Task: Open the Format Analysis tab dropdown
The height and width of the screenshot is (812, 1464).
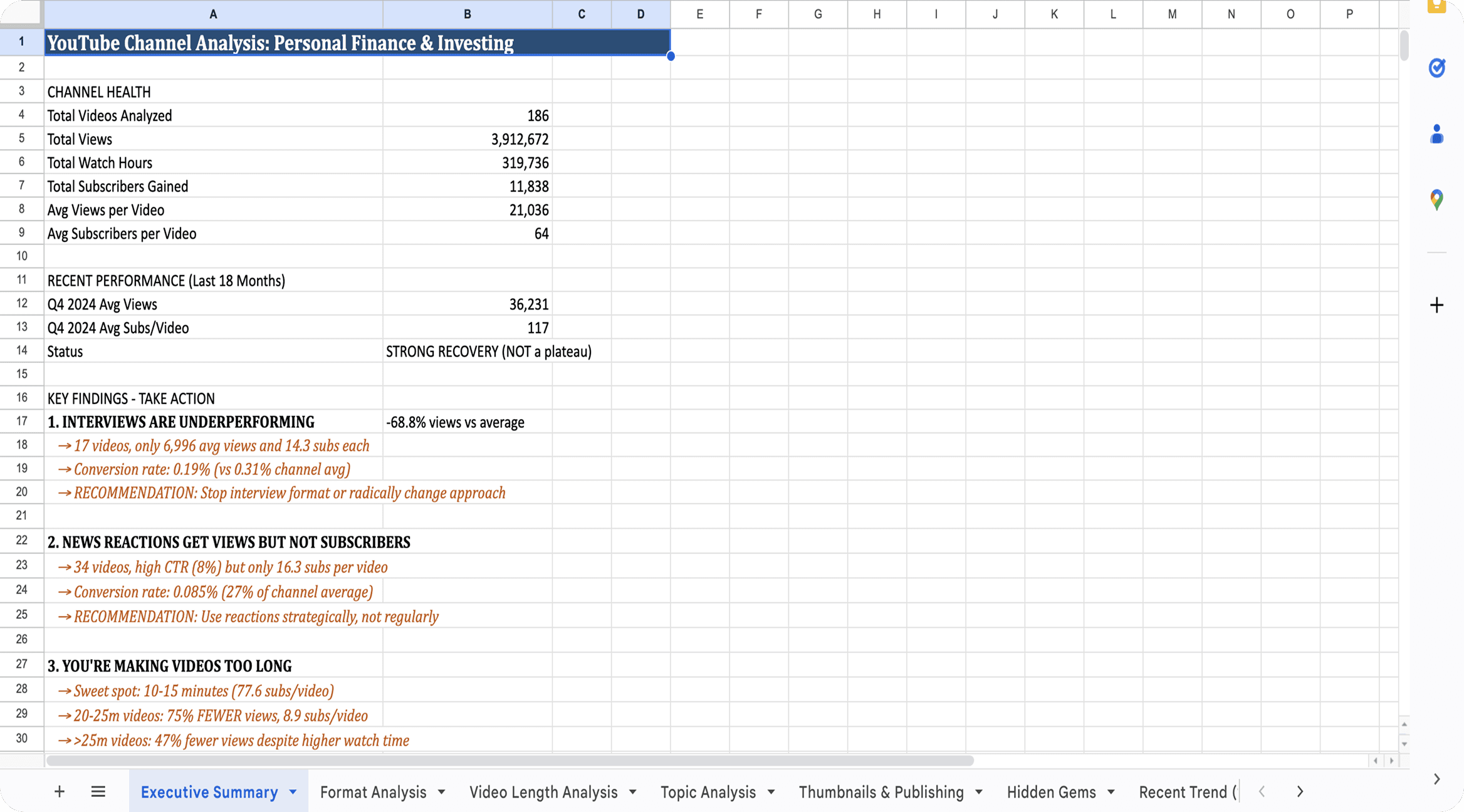Action: coord(442,791)
